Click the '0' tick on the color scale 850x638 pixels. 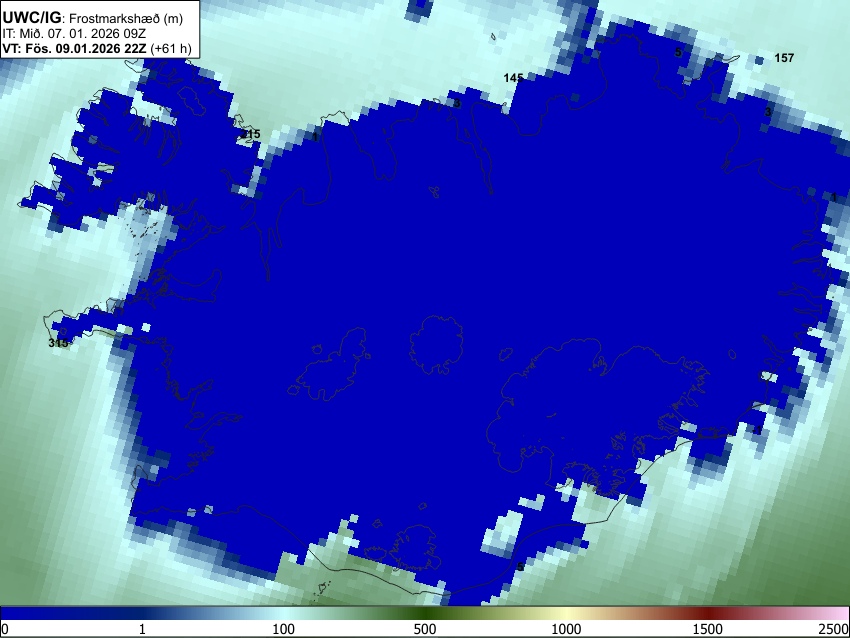pyautogui.click(x=5, y=629)
